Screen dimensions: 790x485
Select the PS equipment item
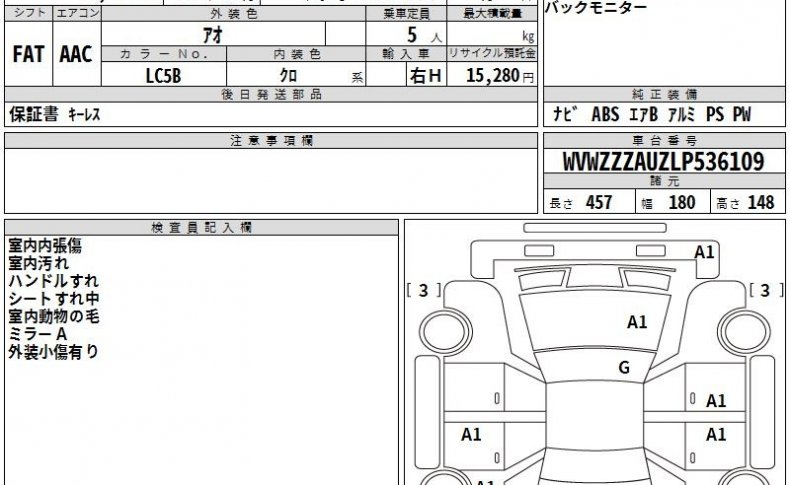715,114
